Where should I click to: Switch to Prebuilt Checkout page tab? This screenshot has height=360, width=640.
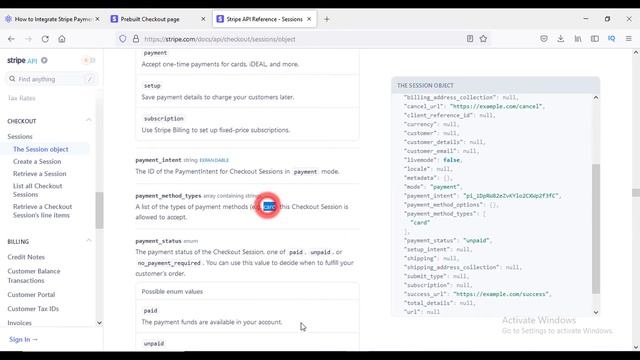158,19
